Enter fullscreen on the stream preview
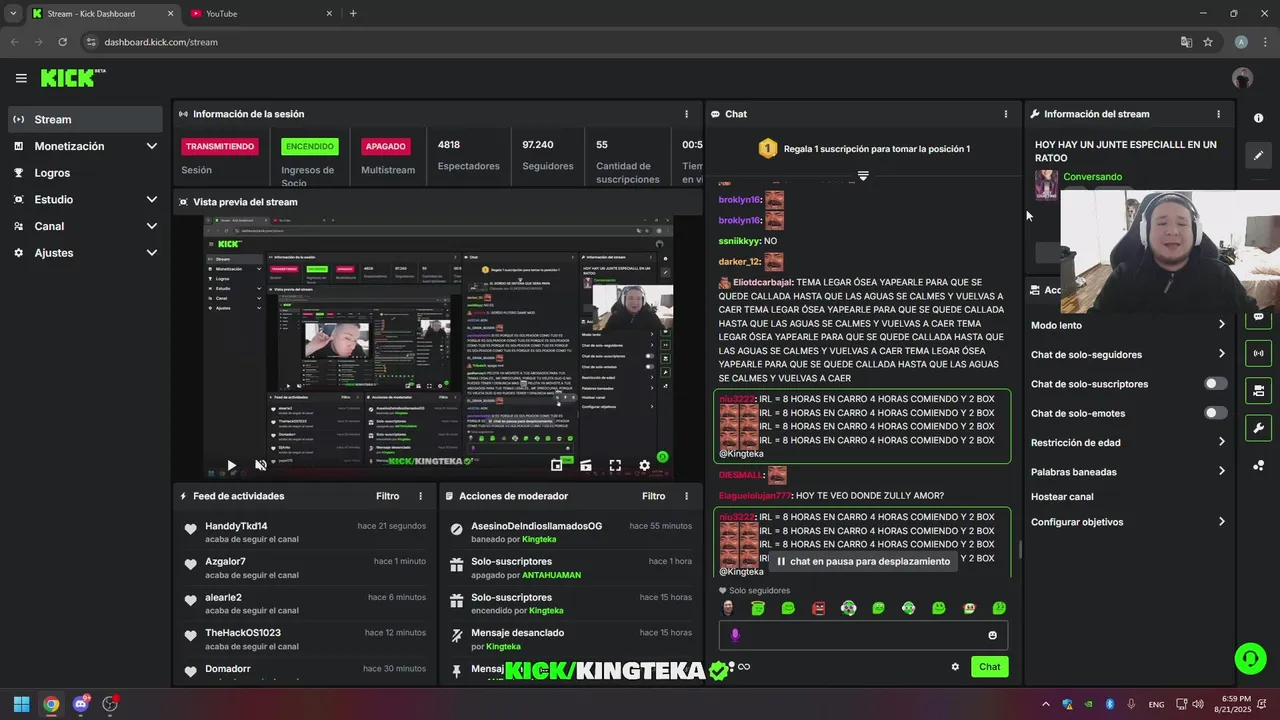 coord(615,465)
